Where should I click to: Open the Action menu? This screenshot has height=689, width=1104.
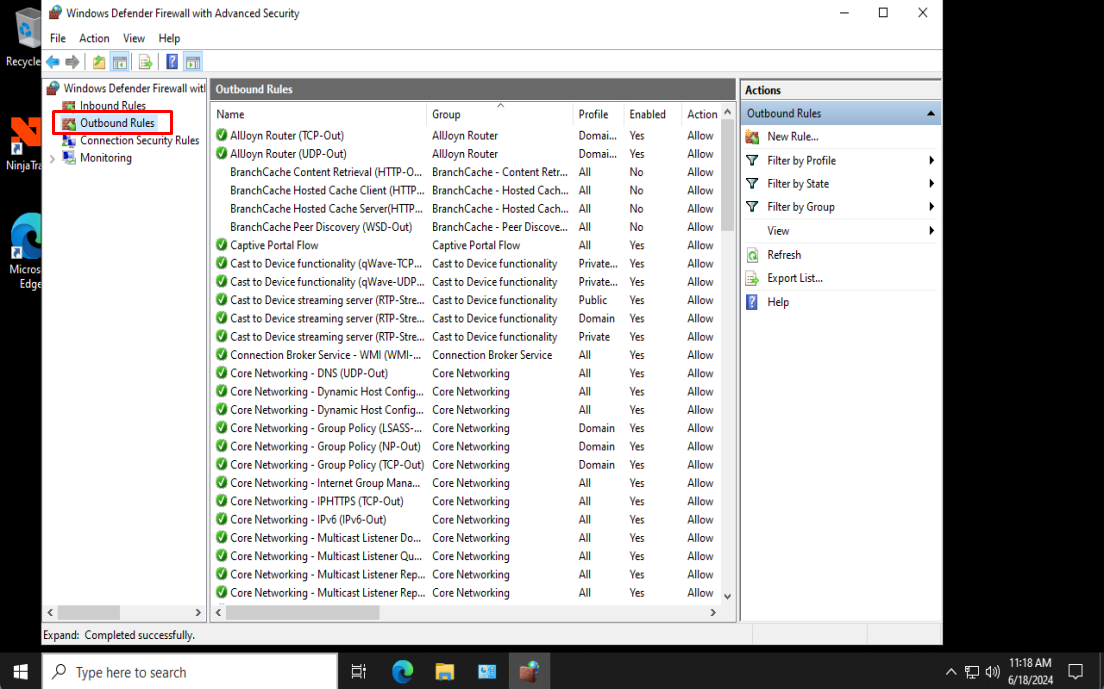94,38
